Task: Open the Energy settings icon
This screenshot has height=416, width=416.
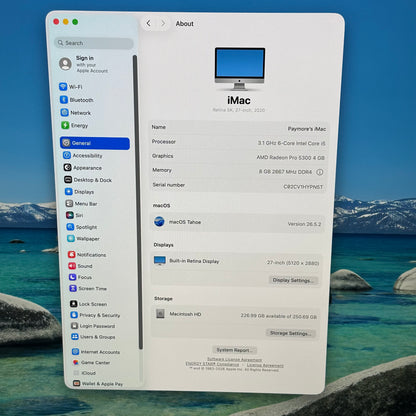Action: tap(65, 125)
